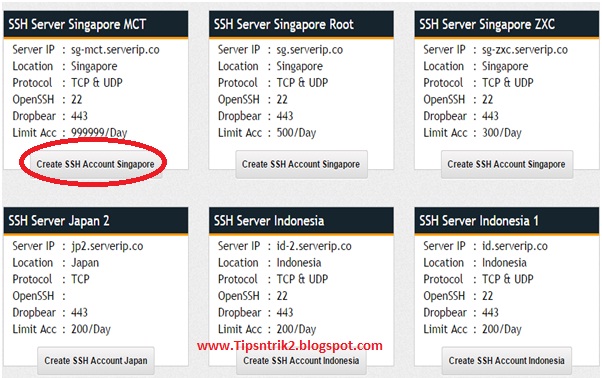Click Create SSH Account Japan button
This screenshot has height=378, width=602.
(96, 361)
